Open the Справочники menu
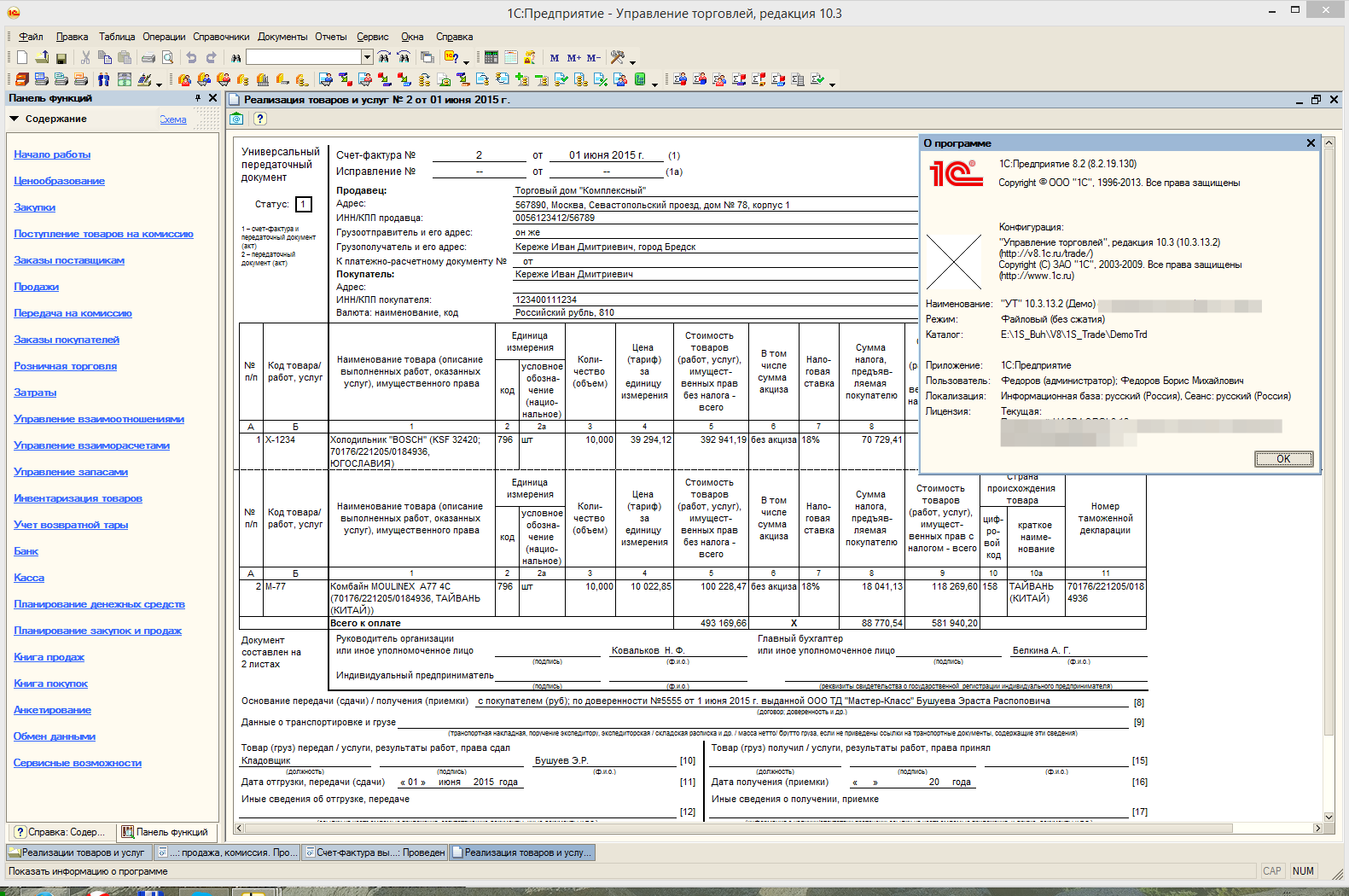1349x896 pixels. (221, 37)
